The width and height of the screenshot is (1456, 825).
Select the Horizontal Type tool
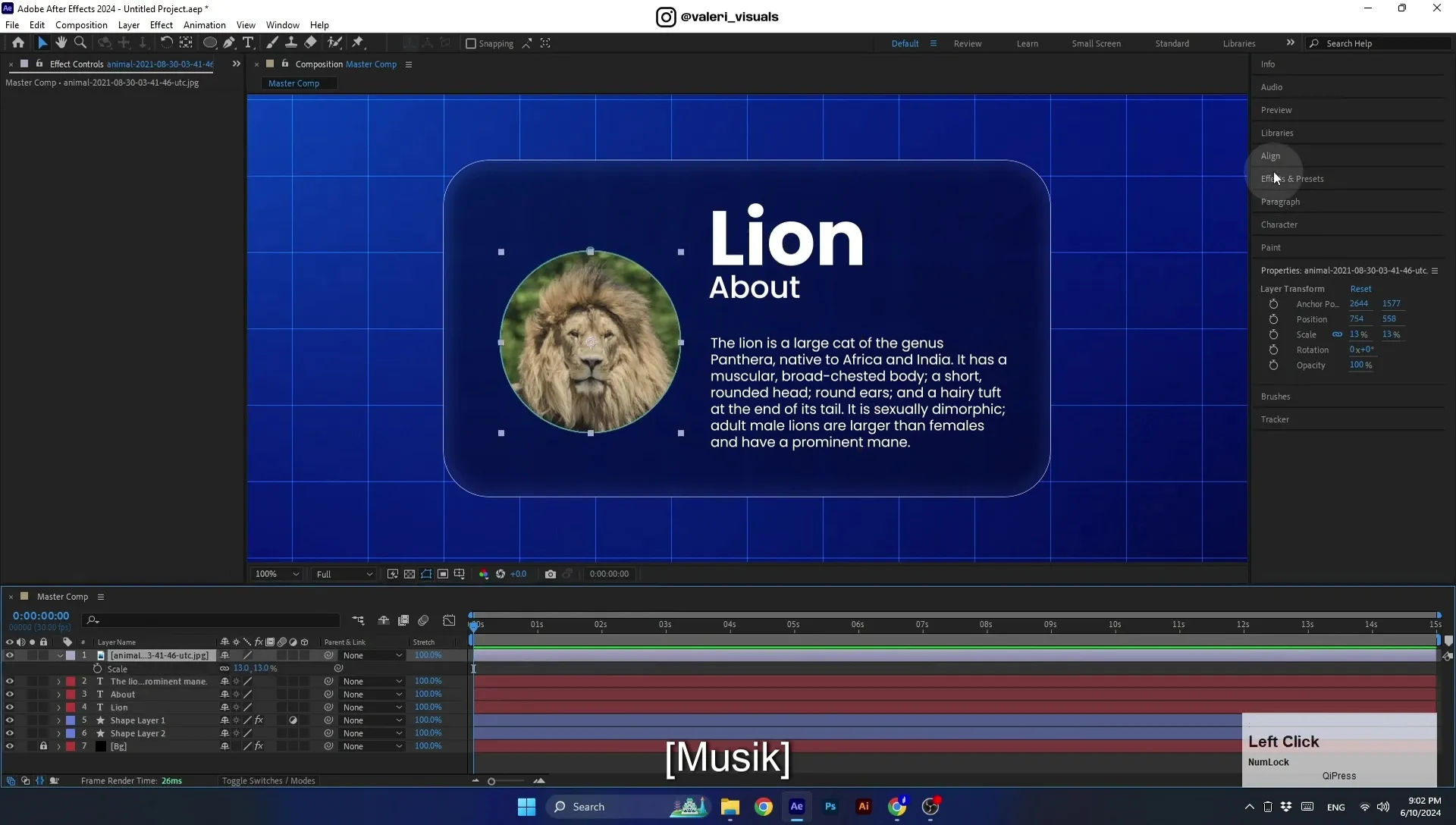pos(248,43)
